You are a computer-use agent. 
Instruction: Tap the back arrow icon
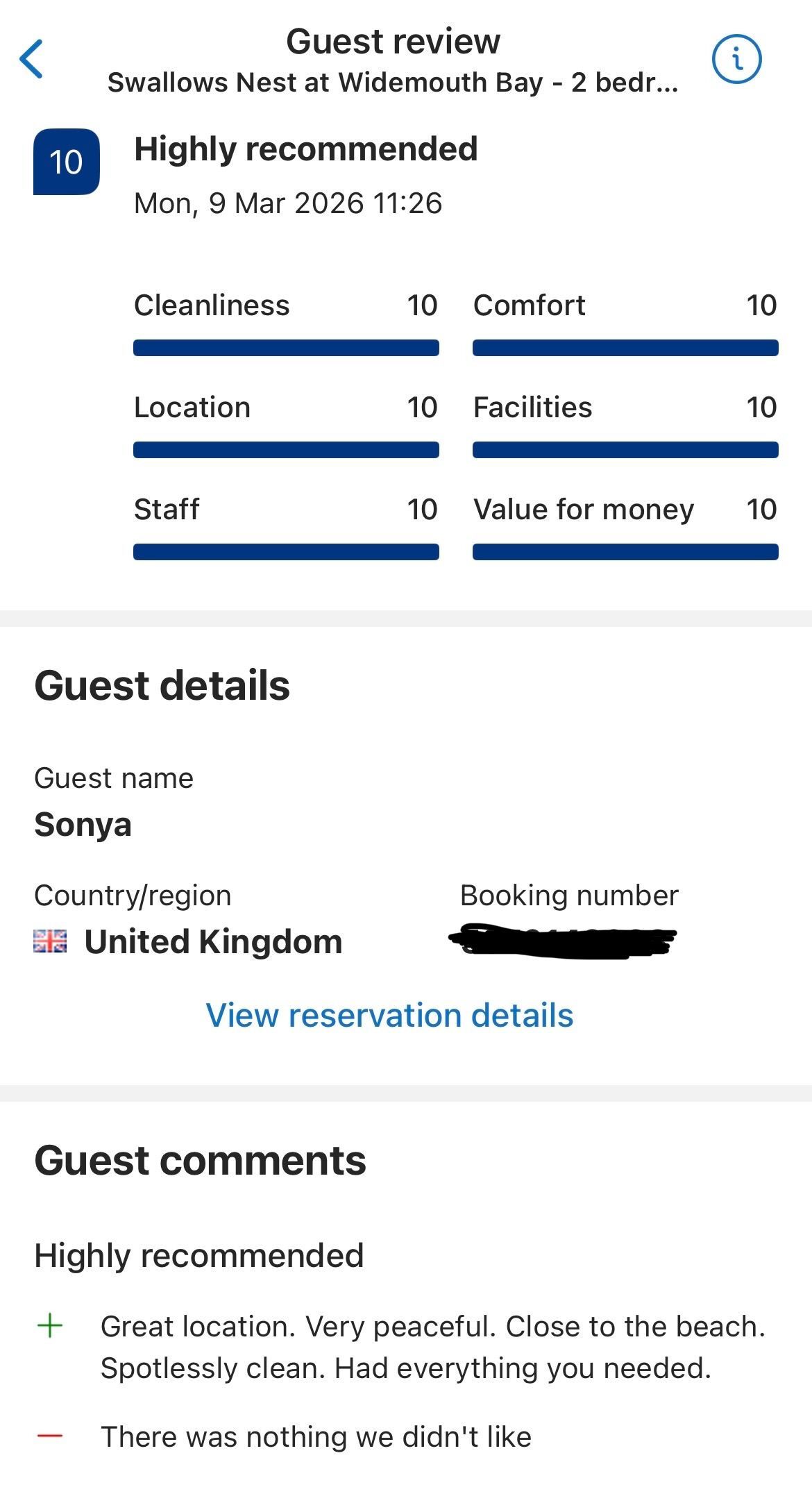tap(32, 59)
